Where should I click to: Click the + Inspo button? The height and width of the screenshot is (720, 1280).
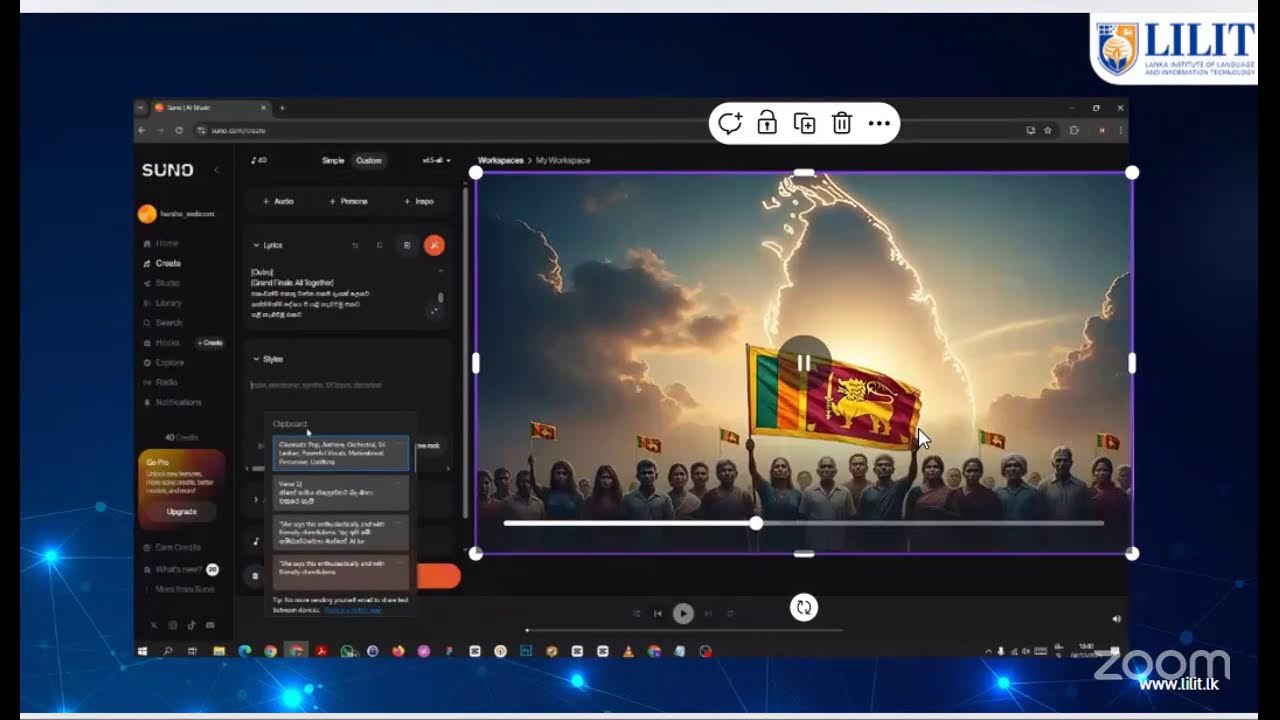click(419, 201)
